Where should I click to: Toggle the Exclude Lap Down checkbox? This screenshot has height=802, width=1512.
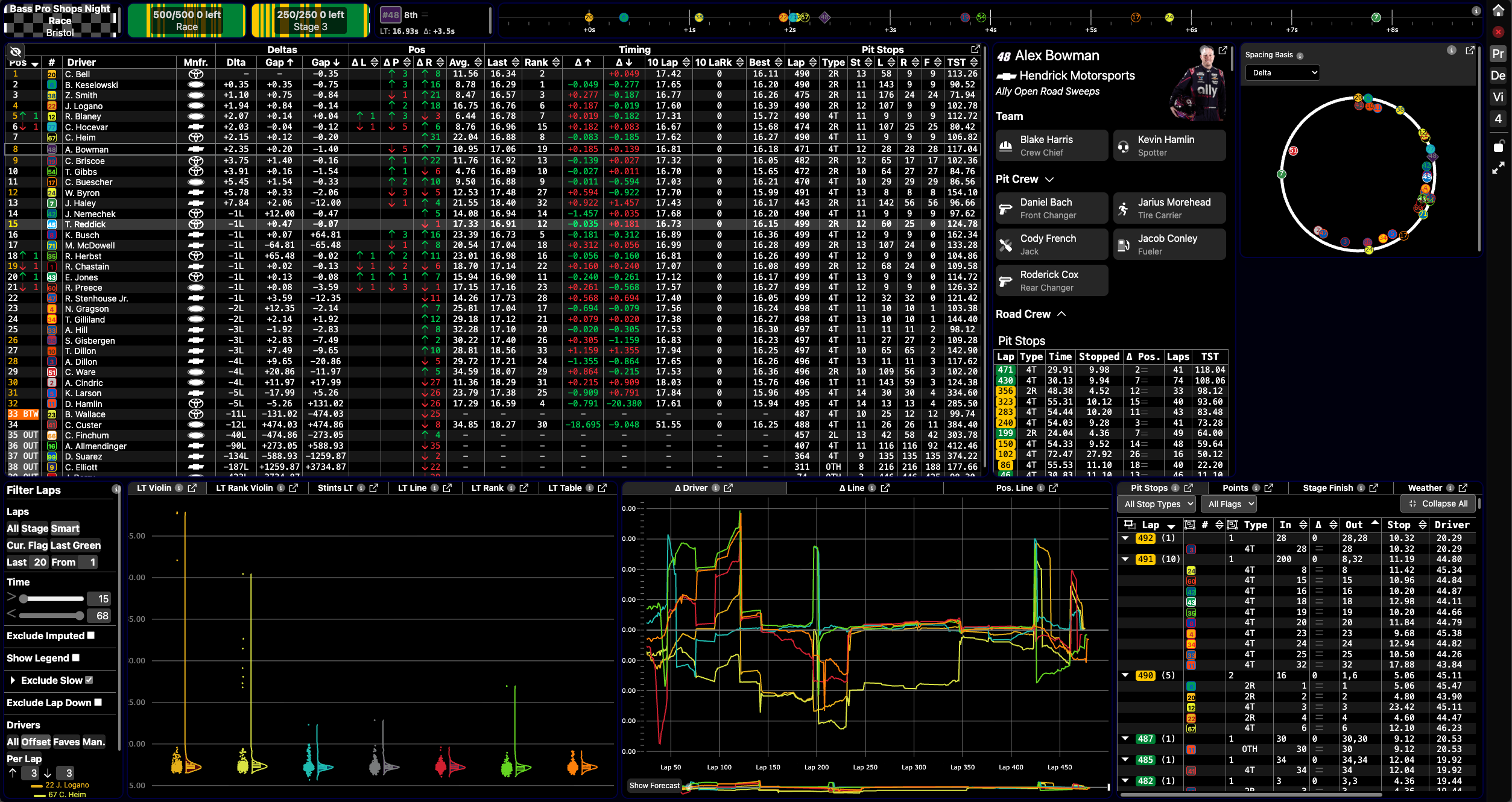(98, 702)
